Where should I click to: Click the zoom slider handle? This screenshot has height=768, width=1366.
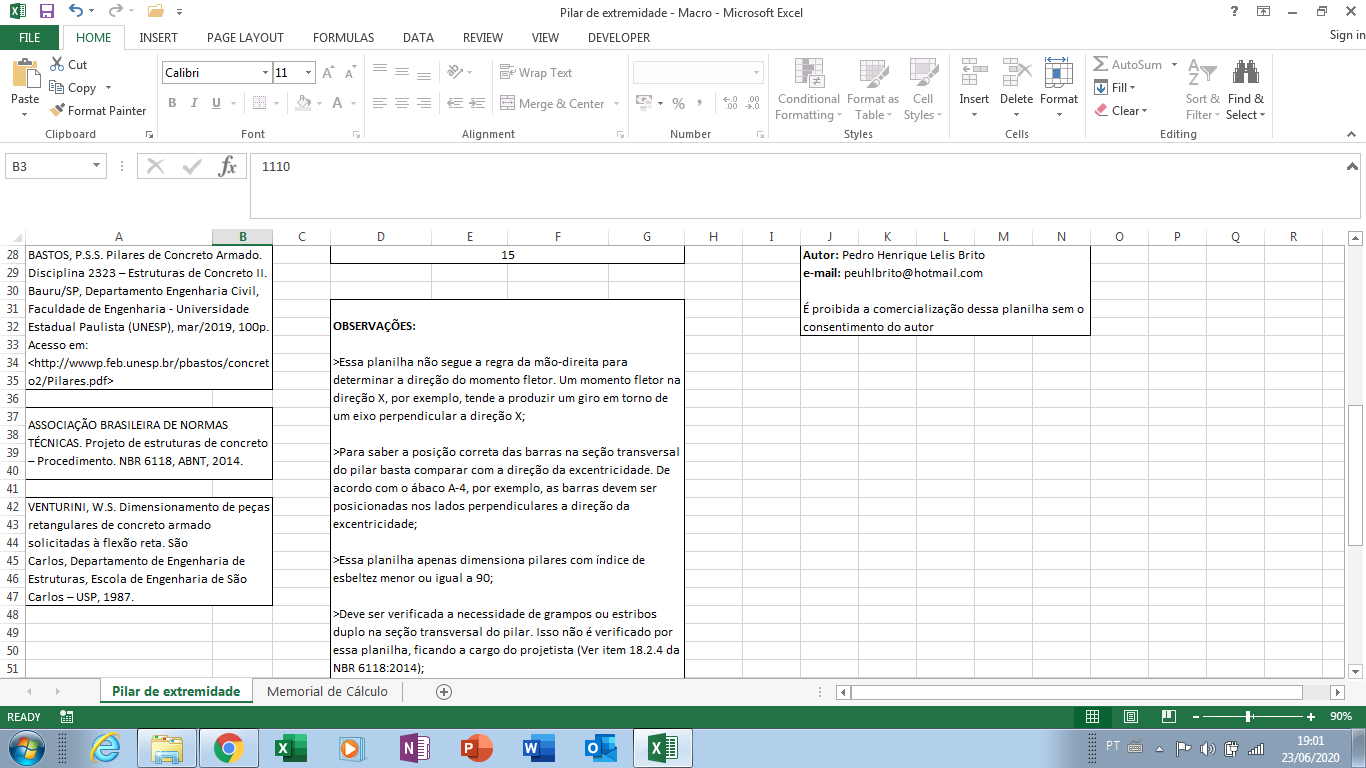pyautogui.click(x=1249, y=717)
